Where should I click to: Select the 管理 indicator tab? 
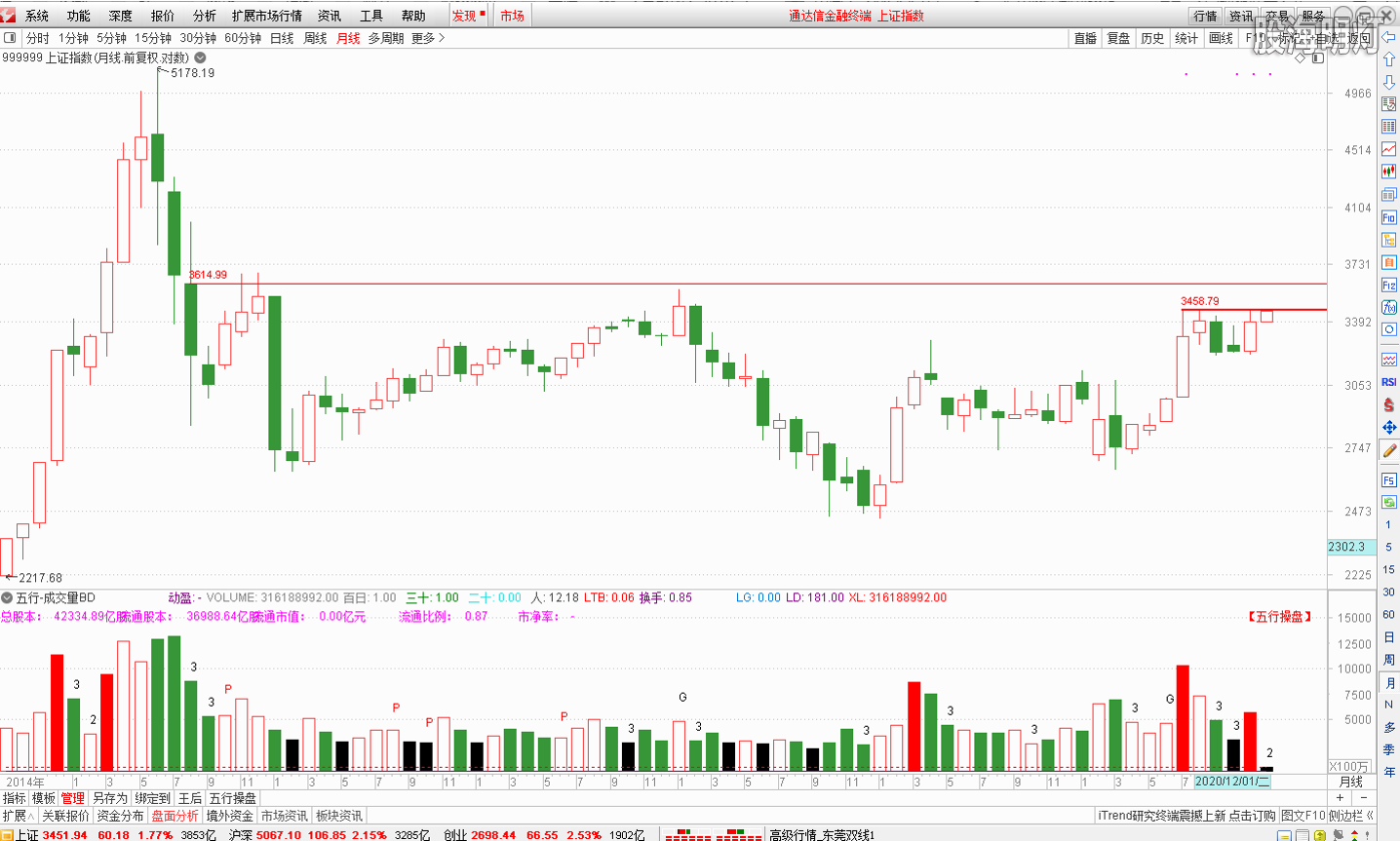(x=73, y=798)
